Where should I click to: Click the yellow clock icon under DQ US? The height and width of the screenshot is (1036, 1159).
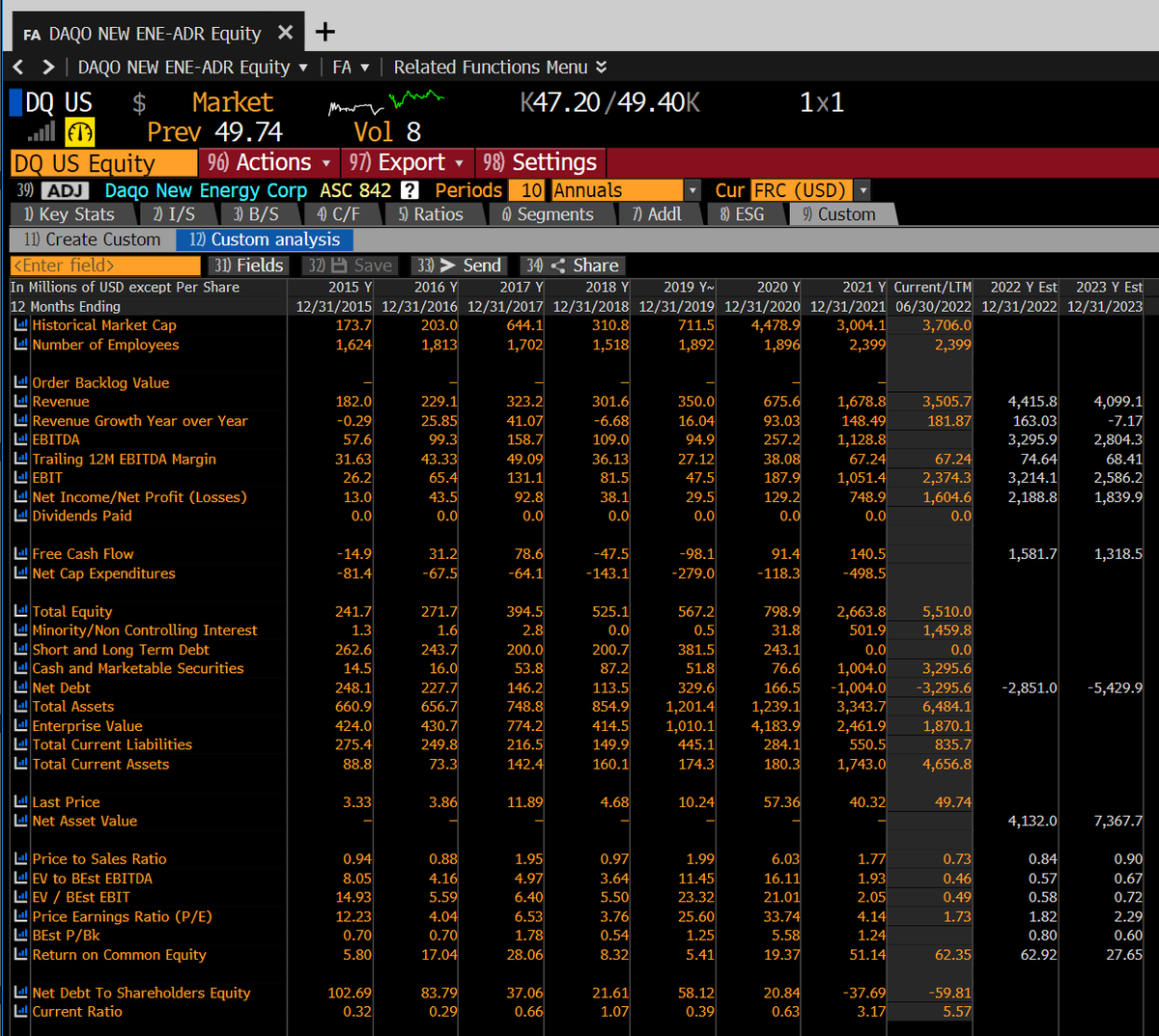coord(79,132)
